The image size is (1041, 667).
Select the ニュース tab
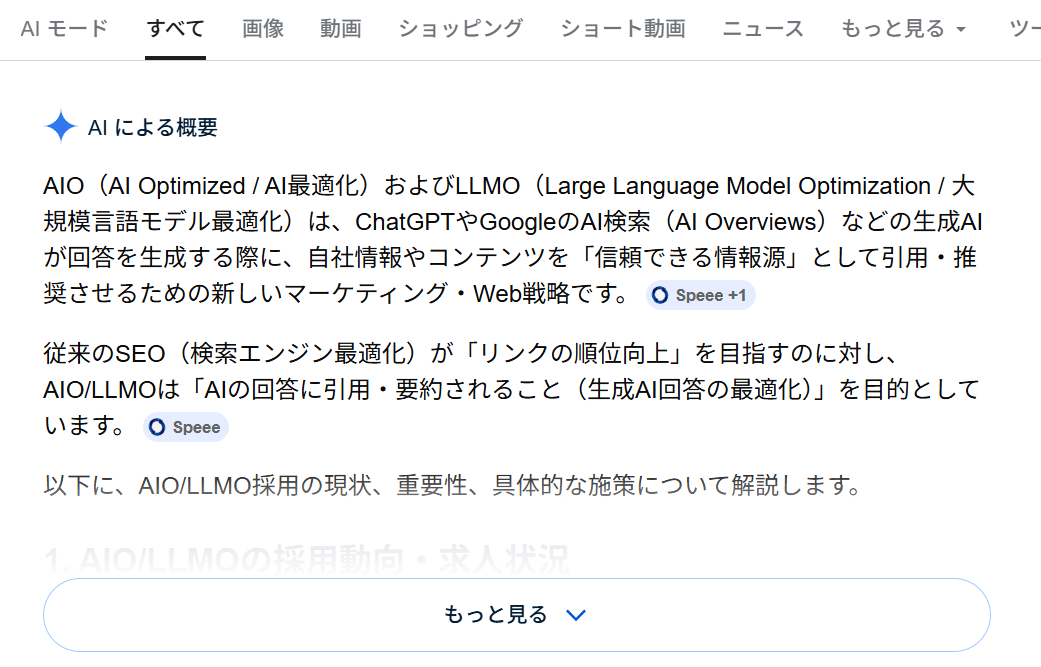[x=763, y=29]
